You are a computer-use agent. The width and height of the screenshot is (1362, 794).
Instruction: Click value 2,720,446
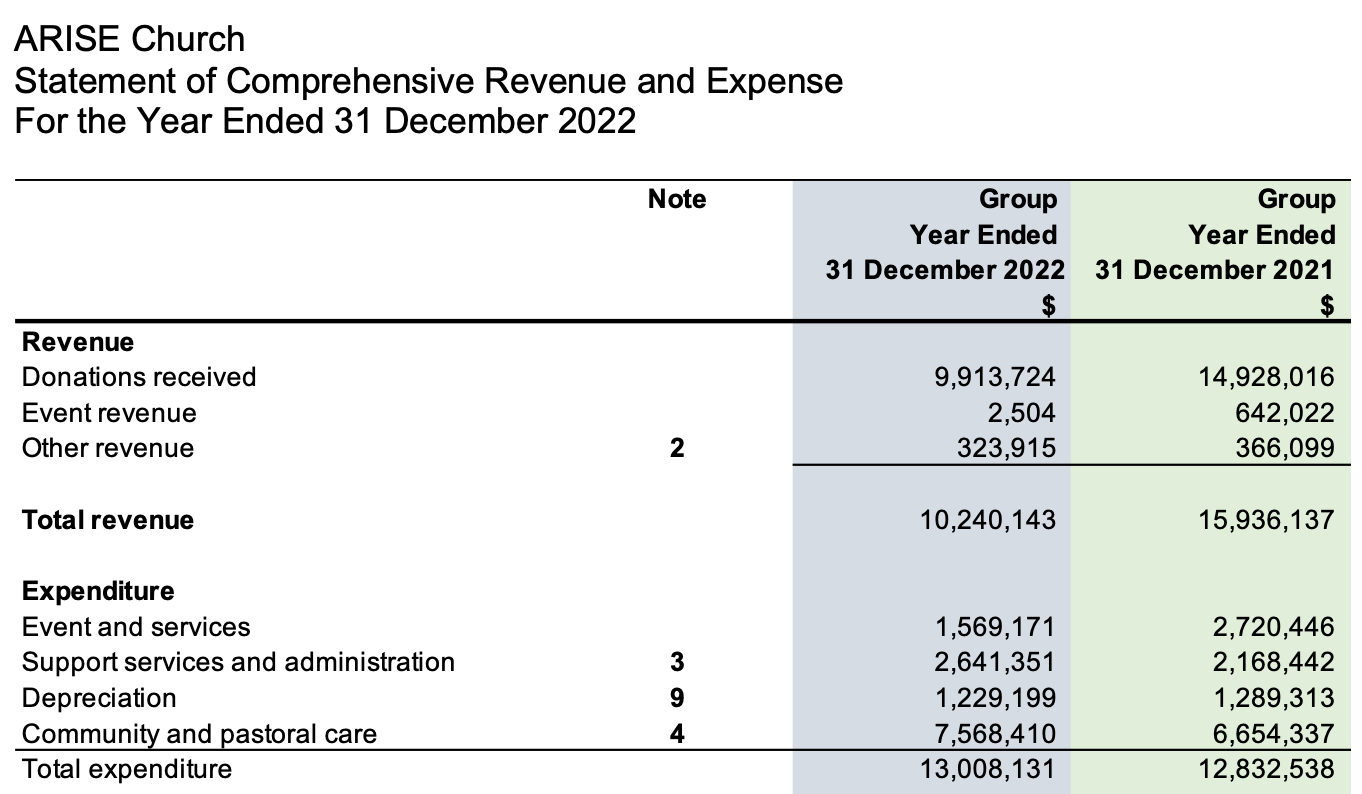tap(1272, 627)
